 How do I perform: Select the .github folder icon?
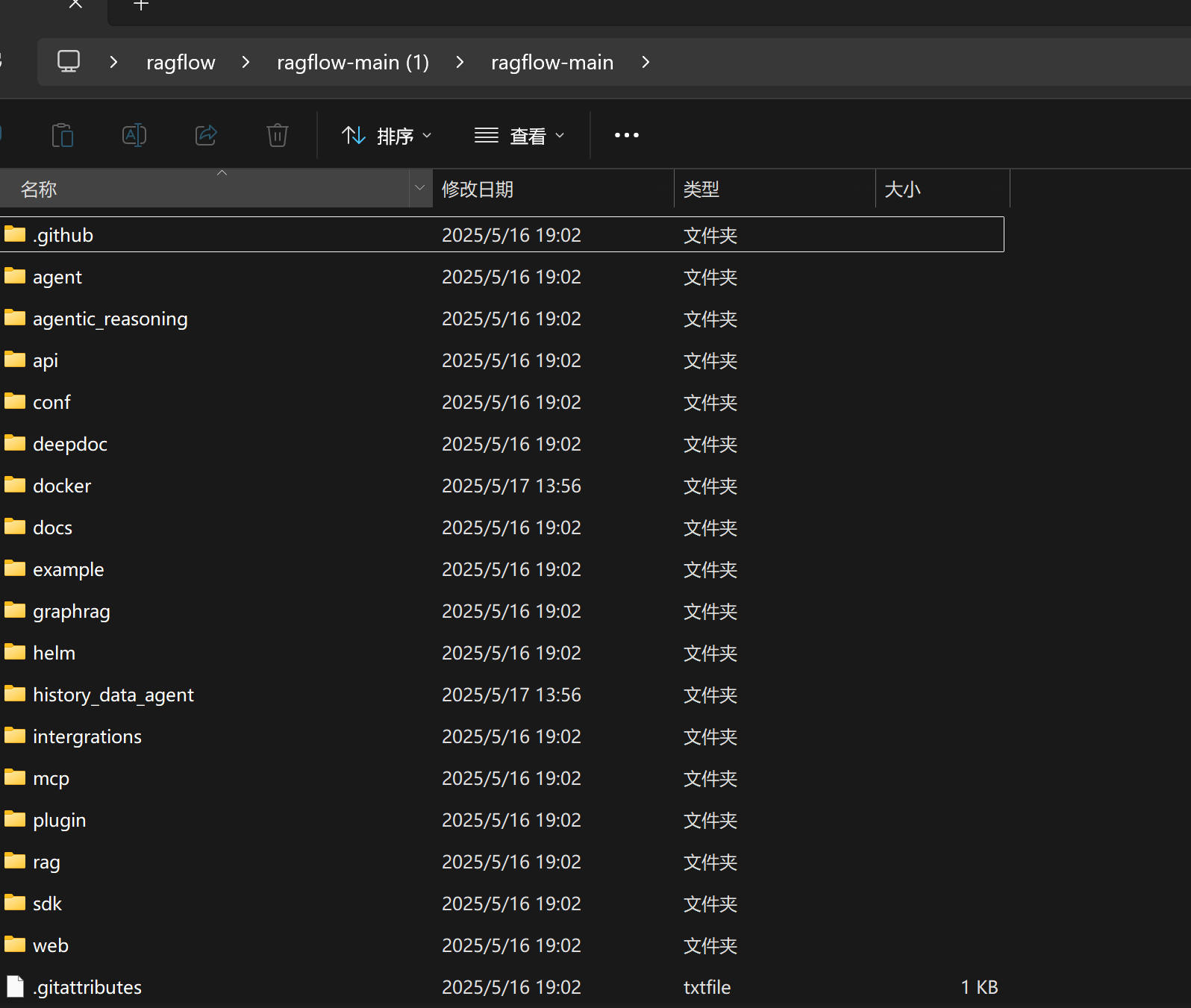pos(15,234)
